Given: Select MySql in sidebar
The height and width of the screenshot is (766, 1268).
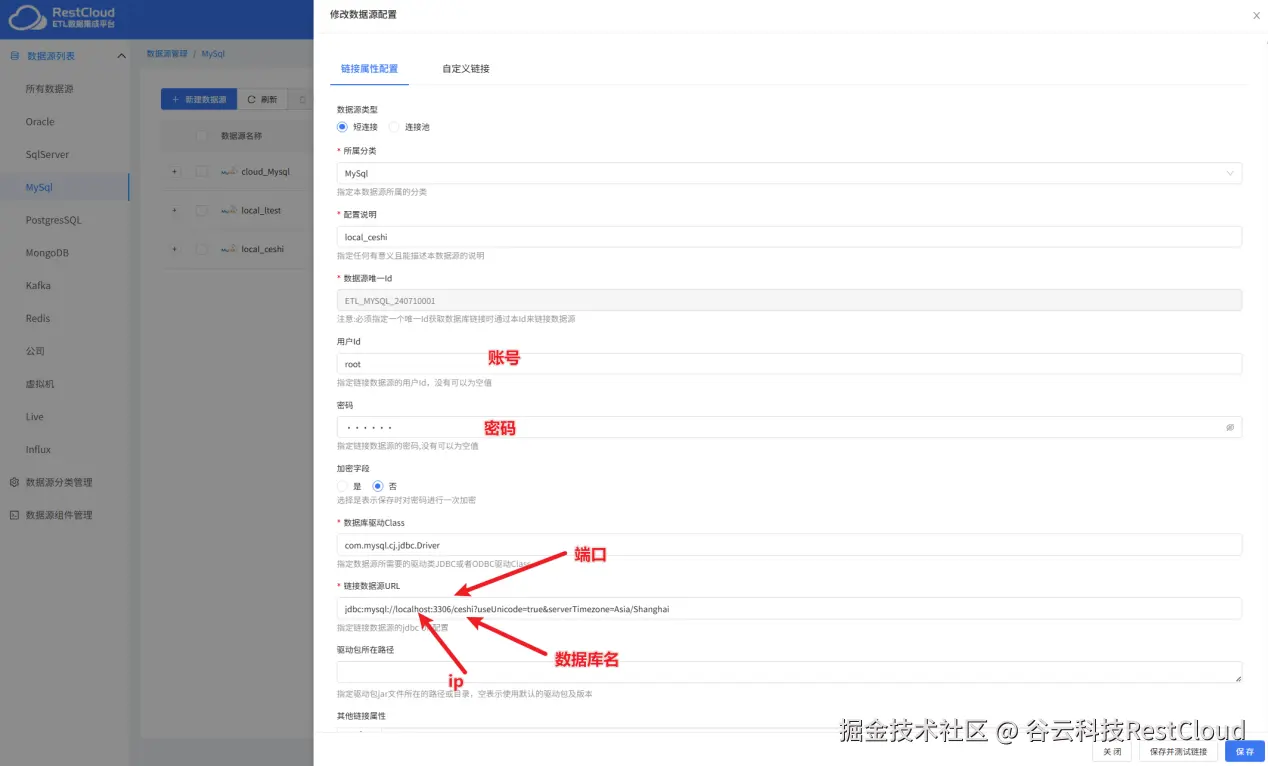Looking at the screenshot, I should click(39, 187).
